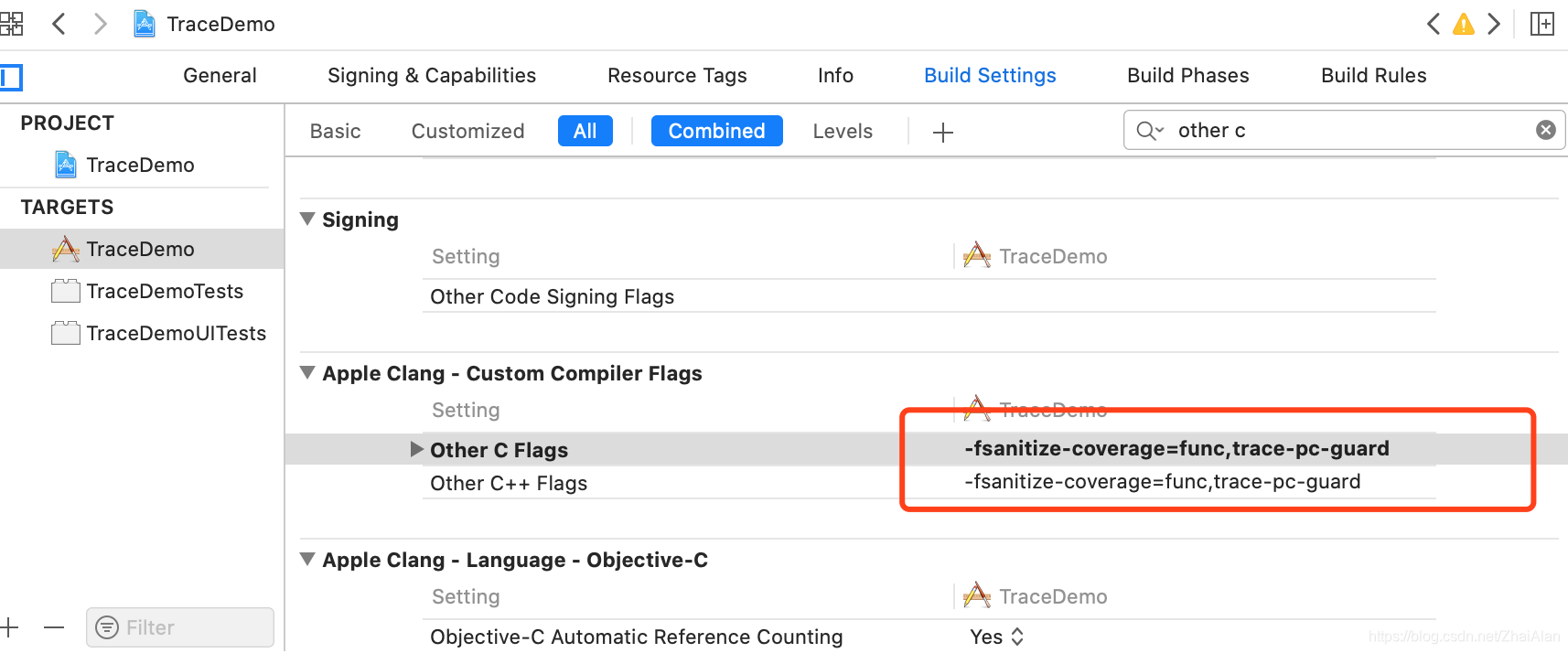Select Combined view mode
1568x653 pixels.
point(716,131)
